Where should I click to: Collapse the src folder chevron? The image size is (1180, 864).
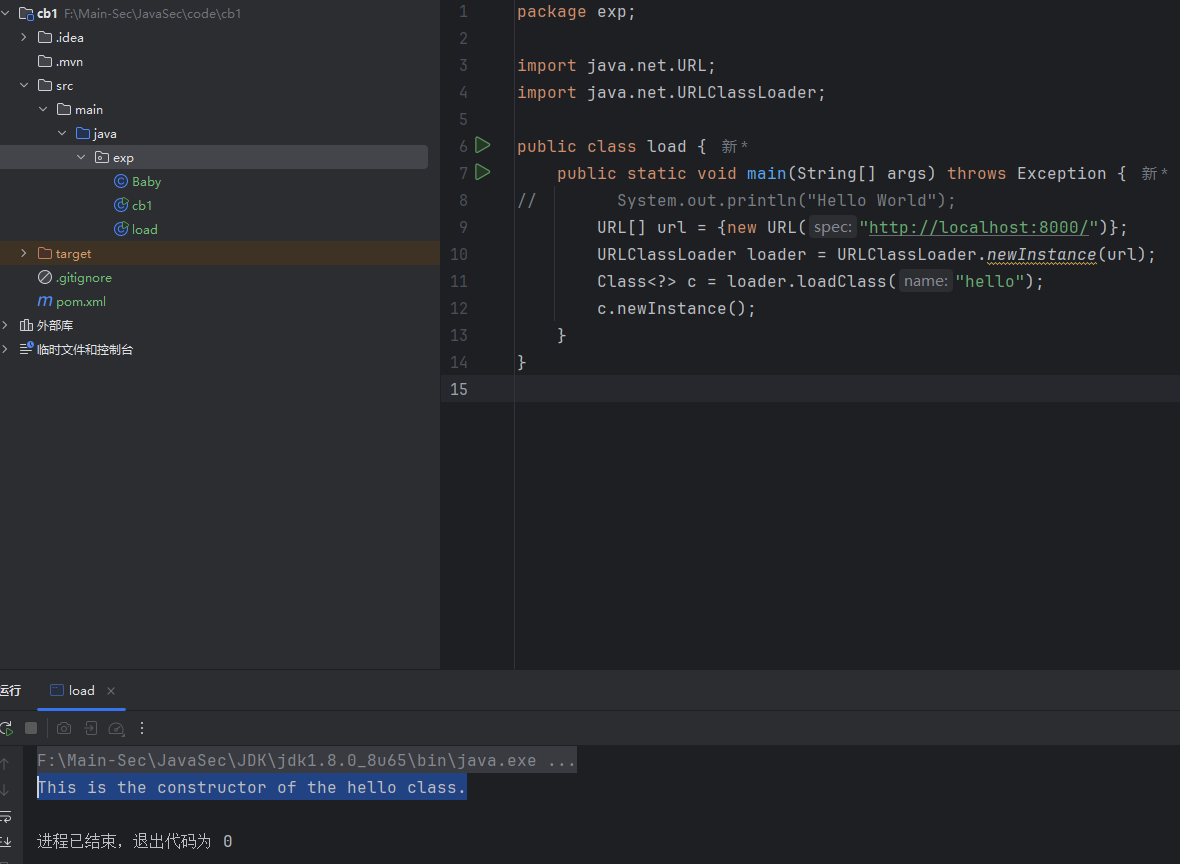24,85
